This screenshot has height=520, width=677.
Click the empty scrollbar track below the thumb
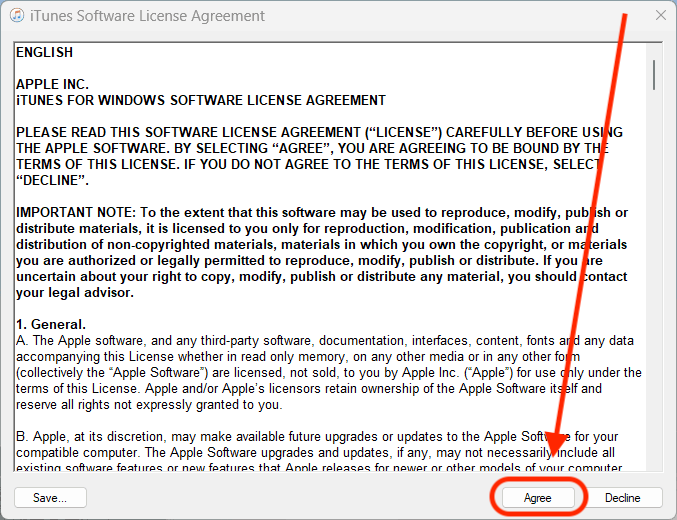coord(654,300)
